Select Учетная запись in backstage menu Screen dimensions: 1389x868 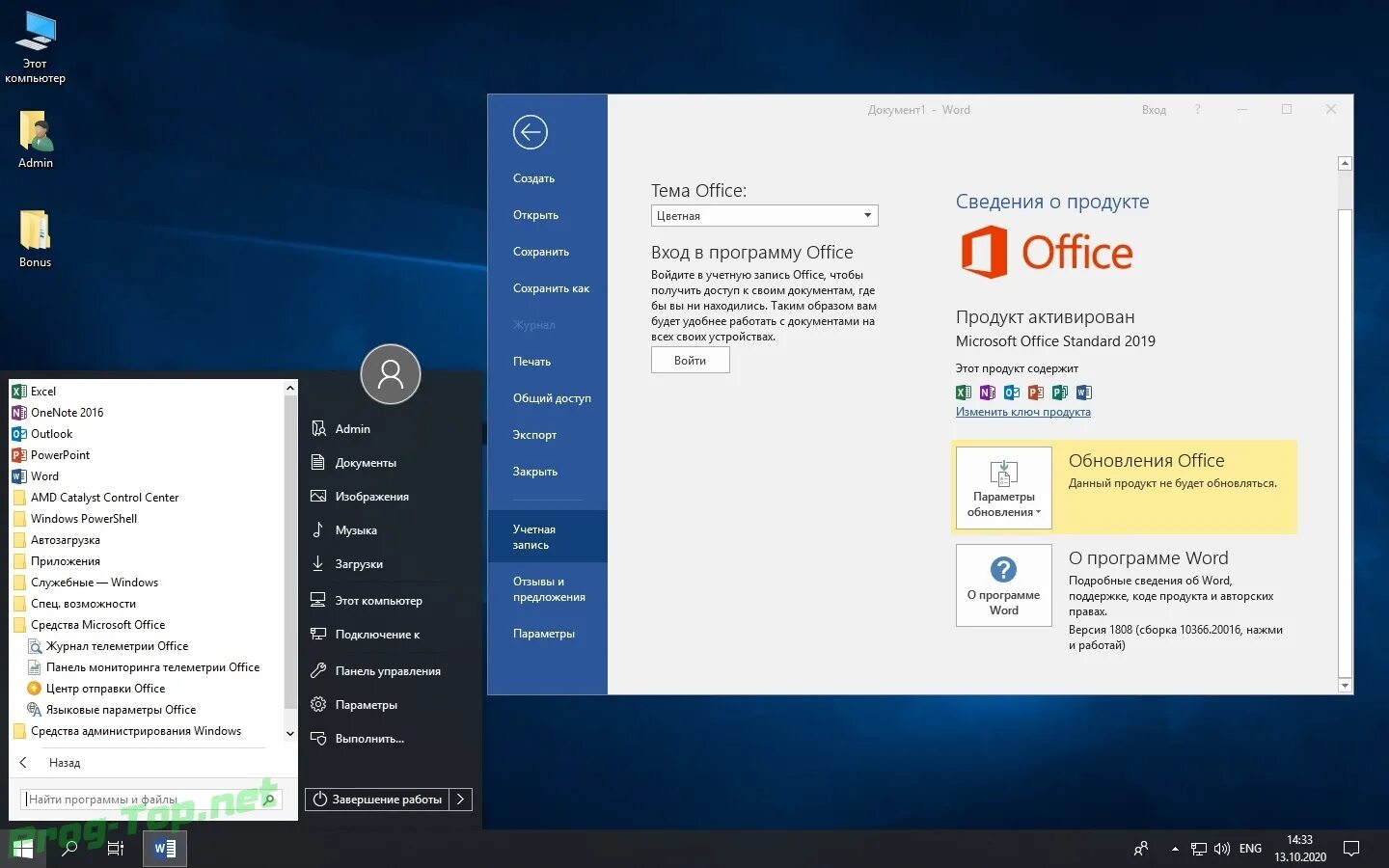[x=547, y=536]
